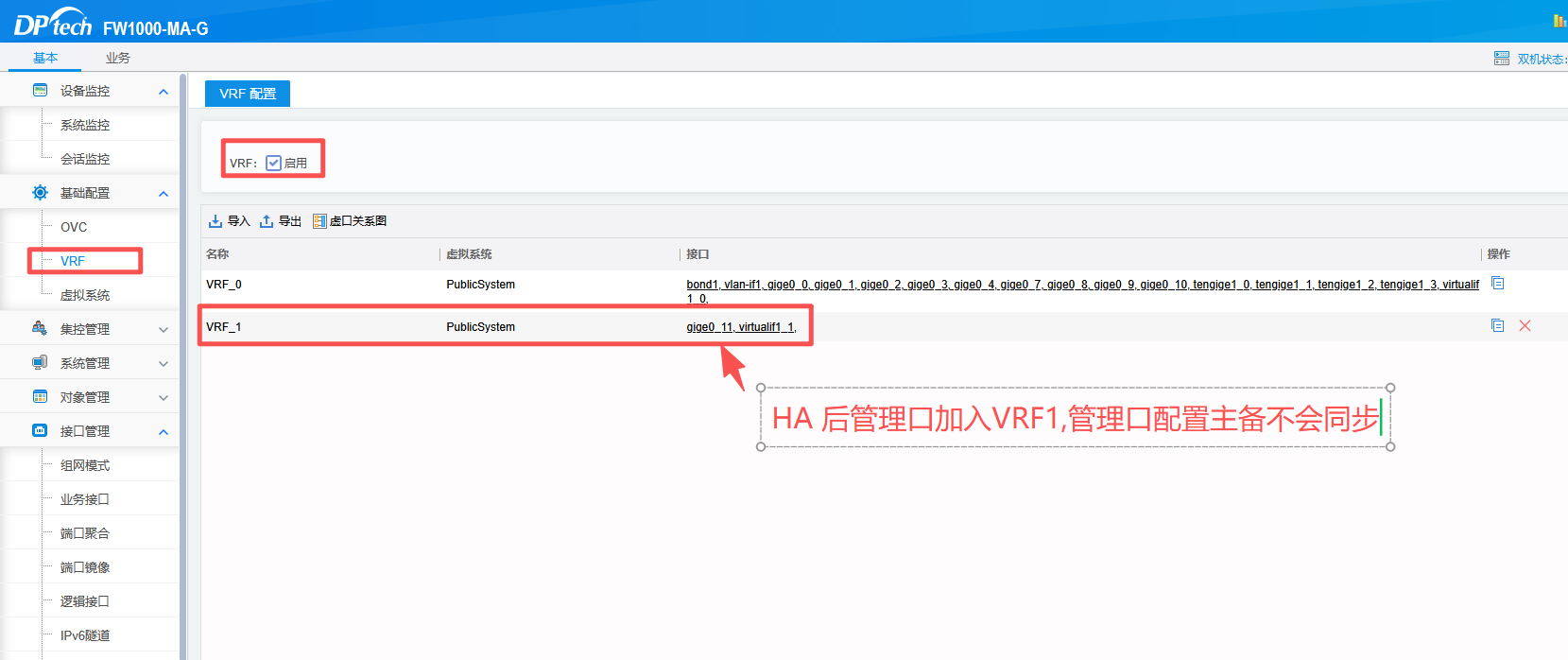Click the 设备监控 monitor icon
1568x660 pixels.
(40, 91)
